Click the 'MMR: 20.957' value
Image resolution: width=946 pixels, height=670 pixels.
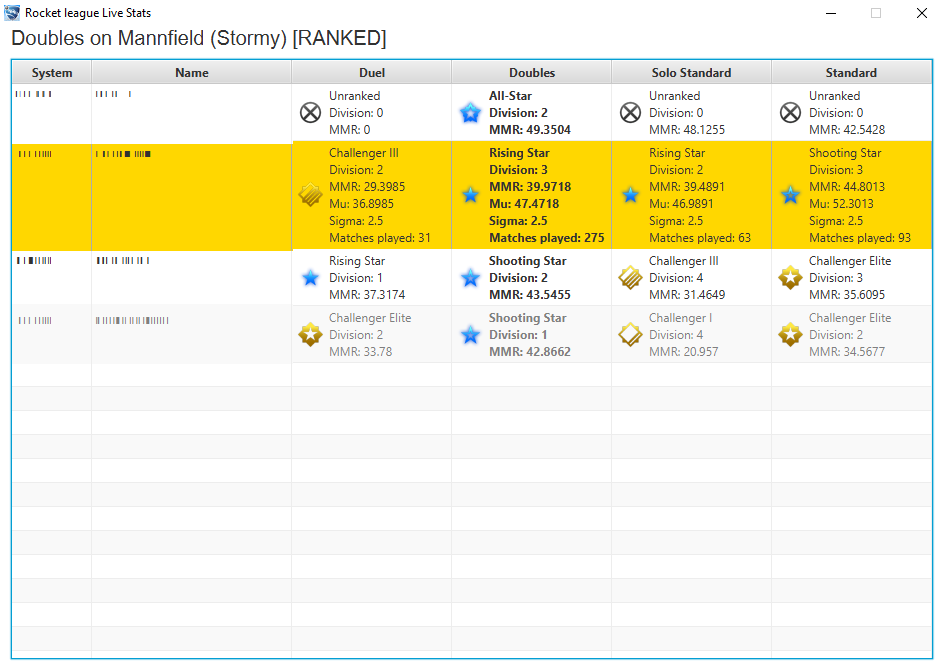pyautogui.click(x=684, y=352)
